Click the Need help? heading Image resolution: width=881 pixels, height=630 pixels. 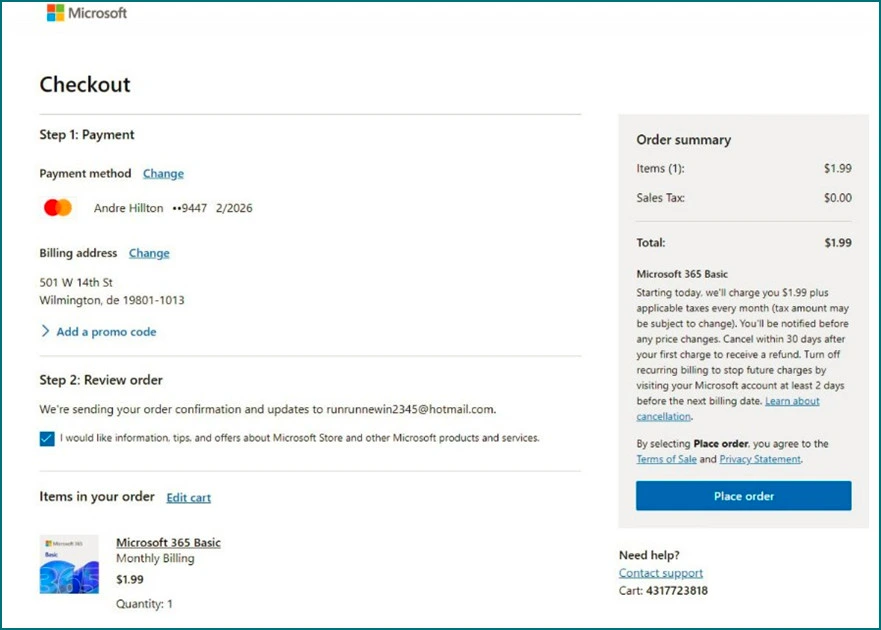(x=649, y=555)
